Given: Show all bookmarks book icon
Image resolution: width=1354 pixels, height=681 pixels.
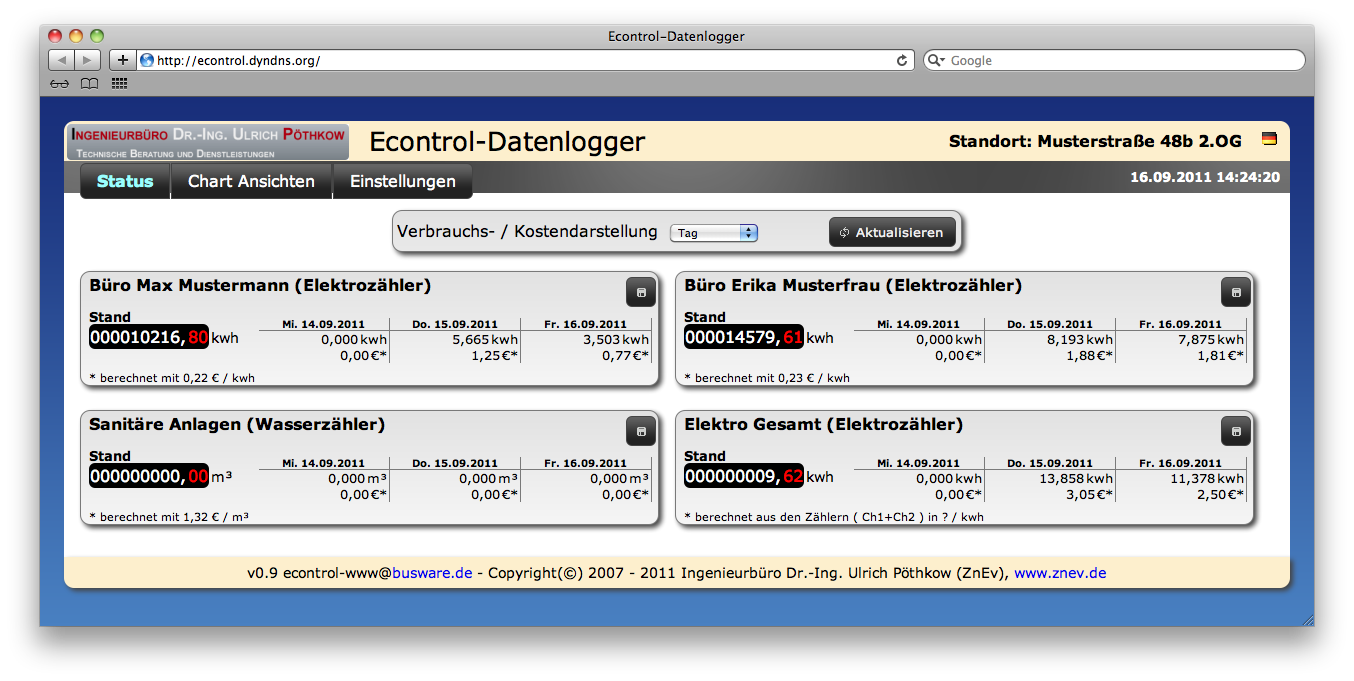Looking at the screenshot, I should pyautogui.click(x=90, y=84).
